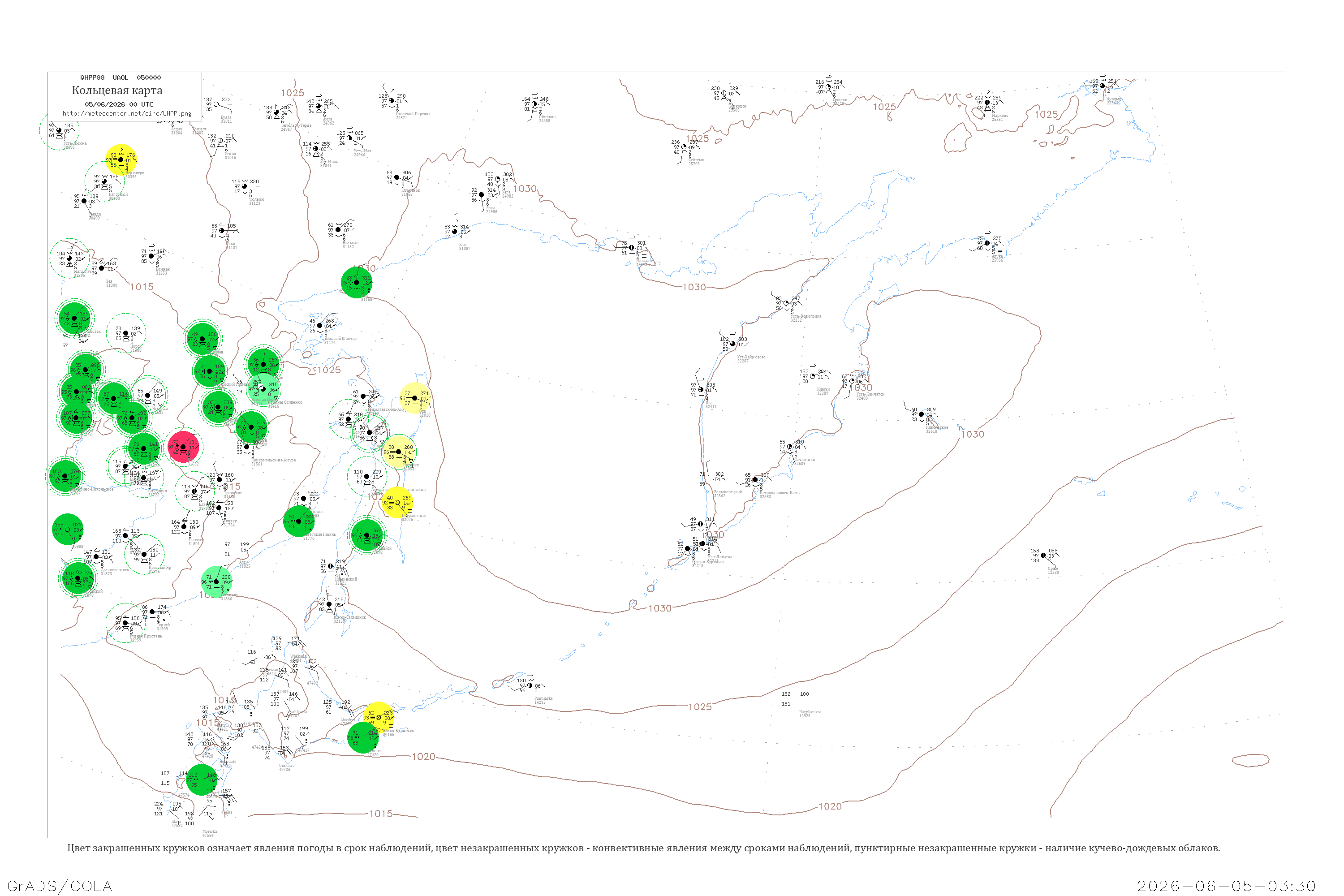The width and height of the screenshot is (1344, 896).
Task: Click the label "Охотский Перевоз 24871"
Action: [x=413, y=116]
